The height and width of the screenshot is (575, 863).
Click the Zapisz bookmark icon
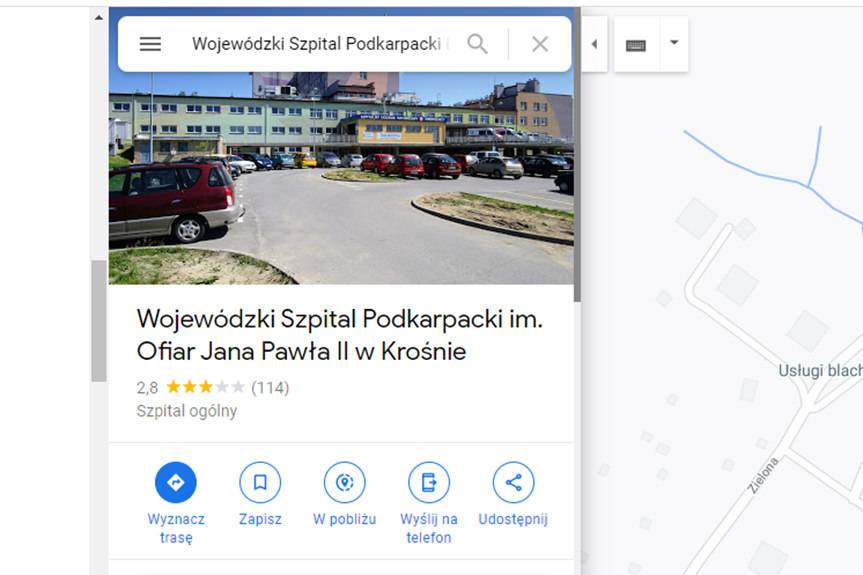click(260, 482)
